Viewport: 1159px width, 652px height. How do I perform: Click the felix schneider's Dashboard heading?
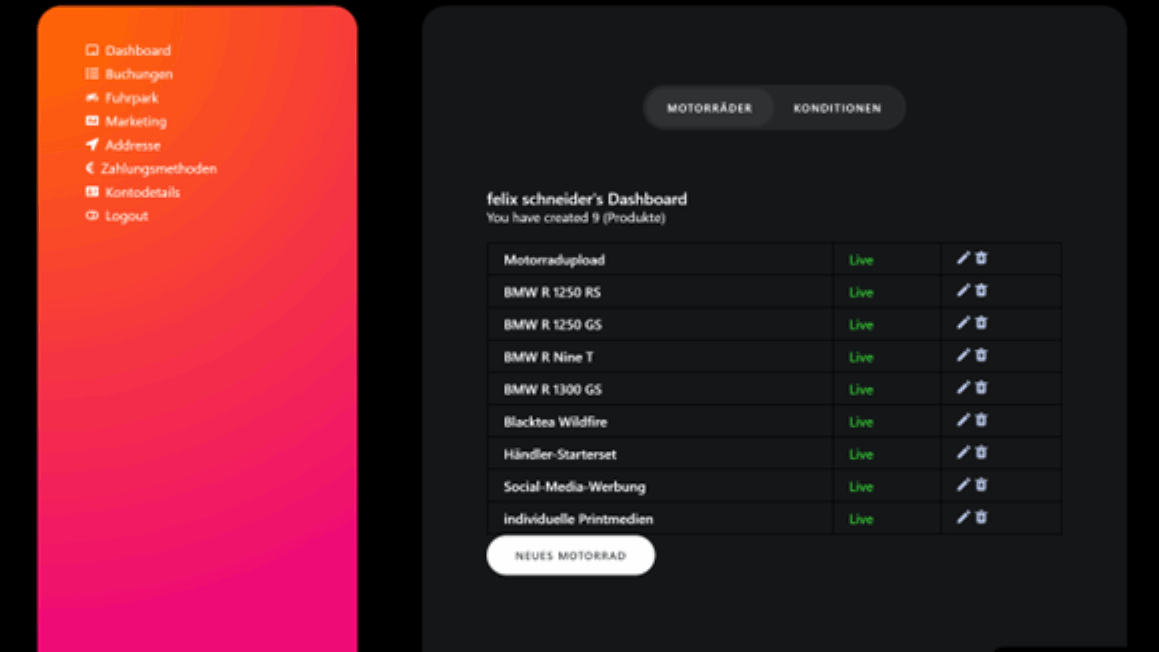587,199
